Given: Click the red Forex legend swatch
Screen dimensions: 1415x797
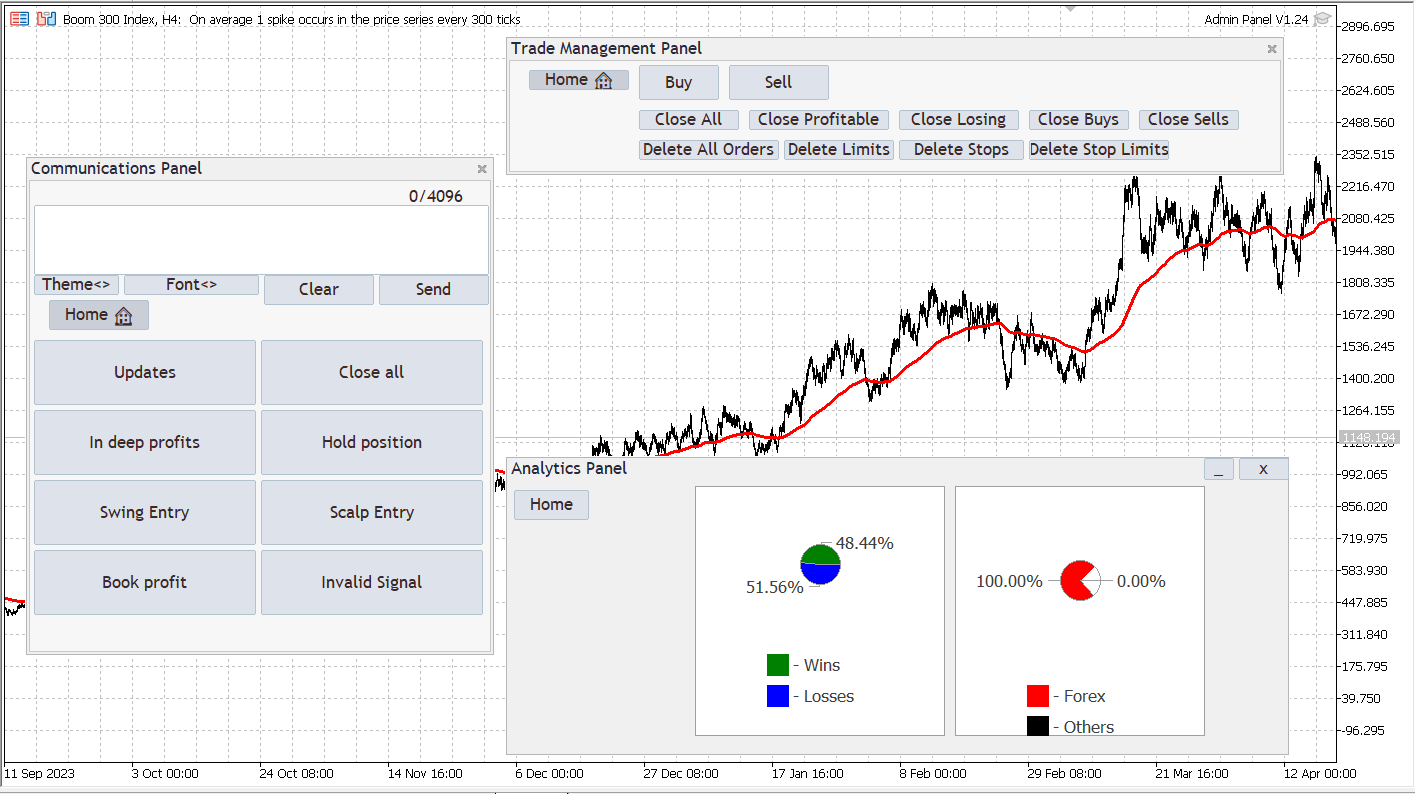Looking at the screenshot, I should 1038,696.
